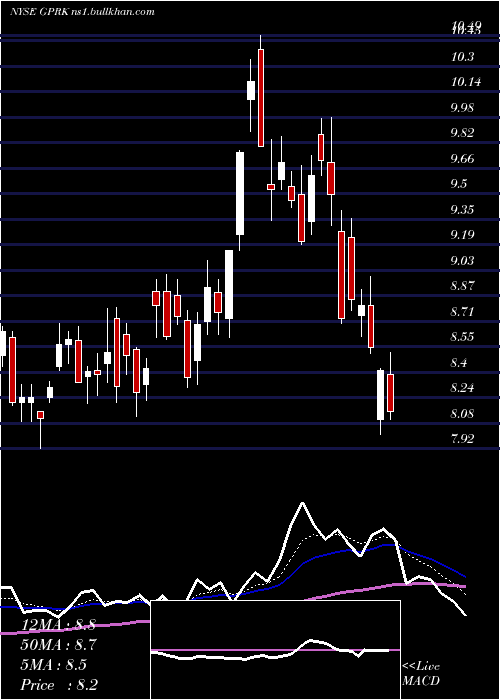Image resolution: width=500 pixels, height=700 pixels.
Task: Click the NYSE GPRK chart title
Action: [x=82, y=12]
